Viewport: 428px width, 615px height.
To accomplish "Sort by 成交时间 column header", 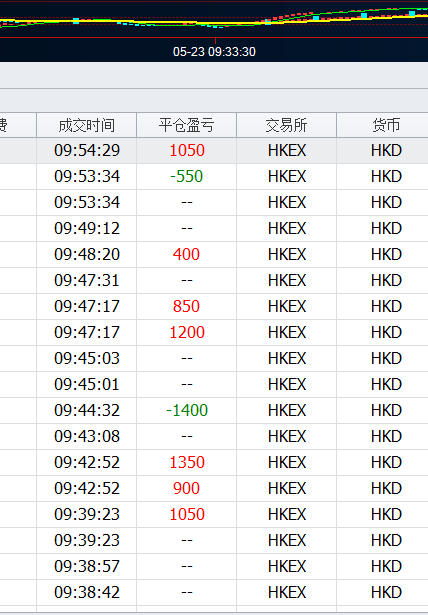I will pyautogui.click(x=86, y=125).
